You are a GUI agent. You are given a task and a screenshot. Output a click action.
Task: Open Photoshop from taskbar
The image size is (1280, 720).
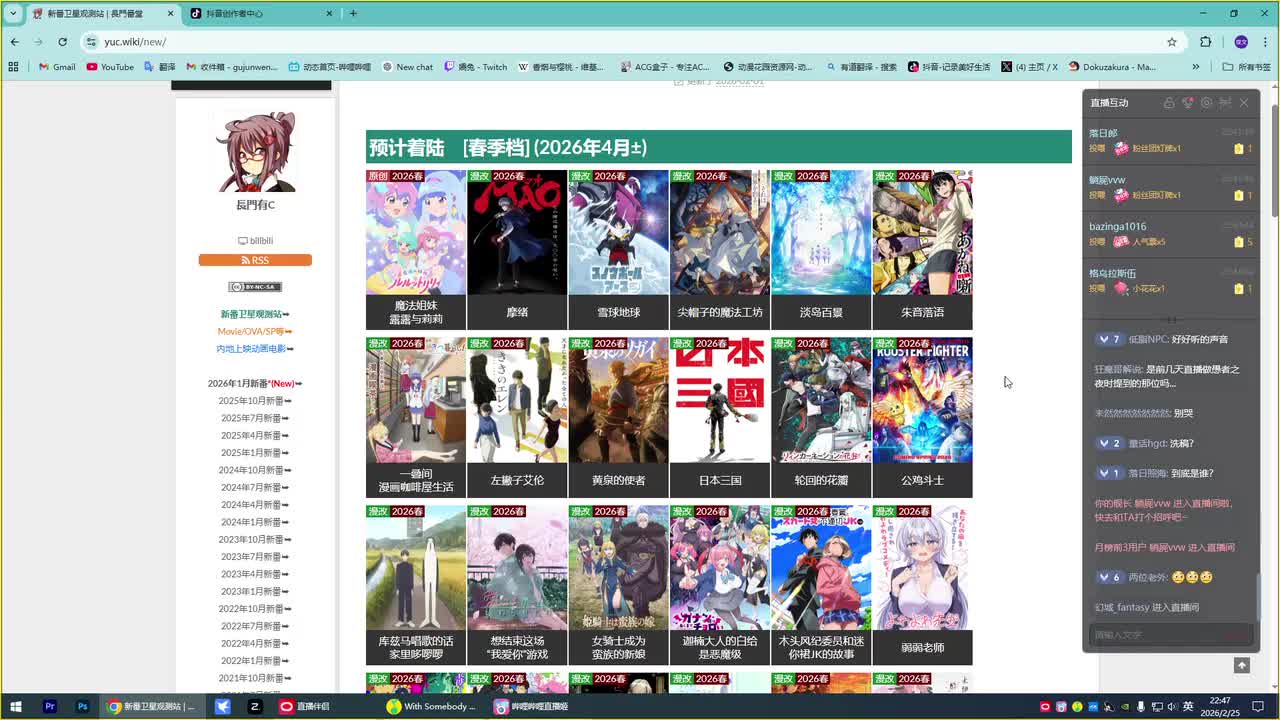[83, 706]
